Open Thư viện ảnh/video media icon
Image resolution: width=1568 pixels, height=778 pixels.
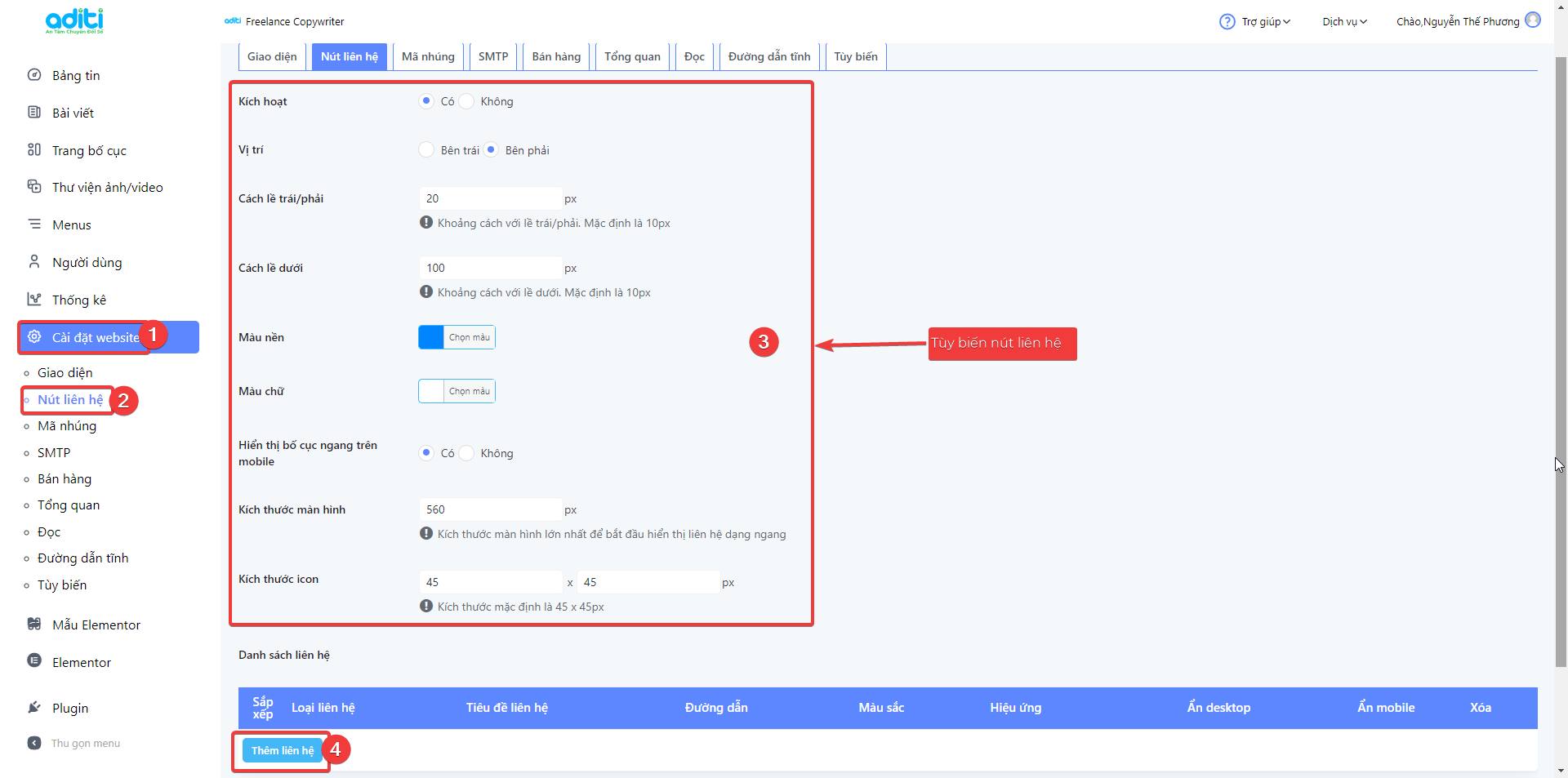[x=34, y=187]
